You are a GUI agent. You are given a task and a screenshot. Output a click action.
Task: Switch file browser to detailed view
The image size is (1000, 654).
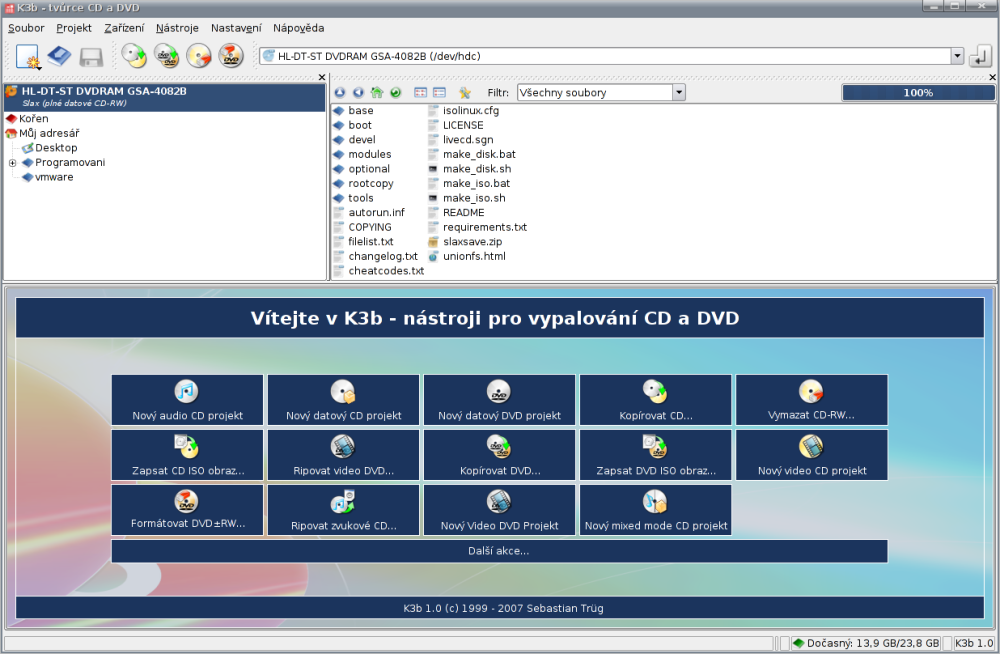click(439, 93)
